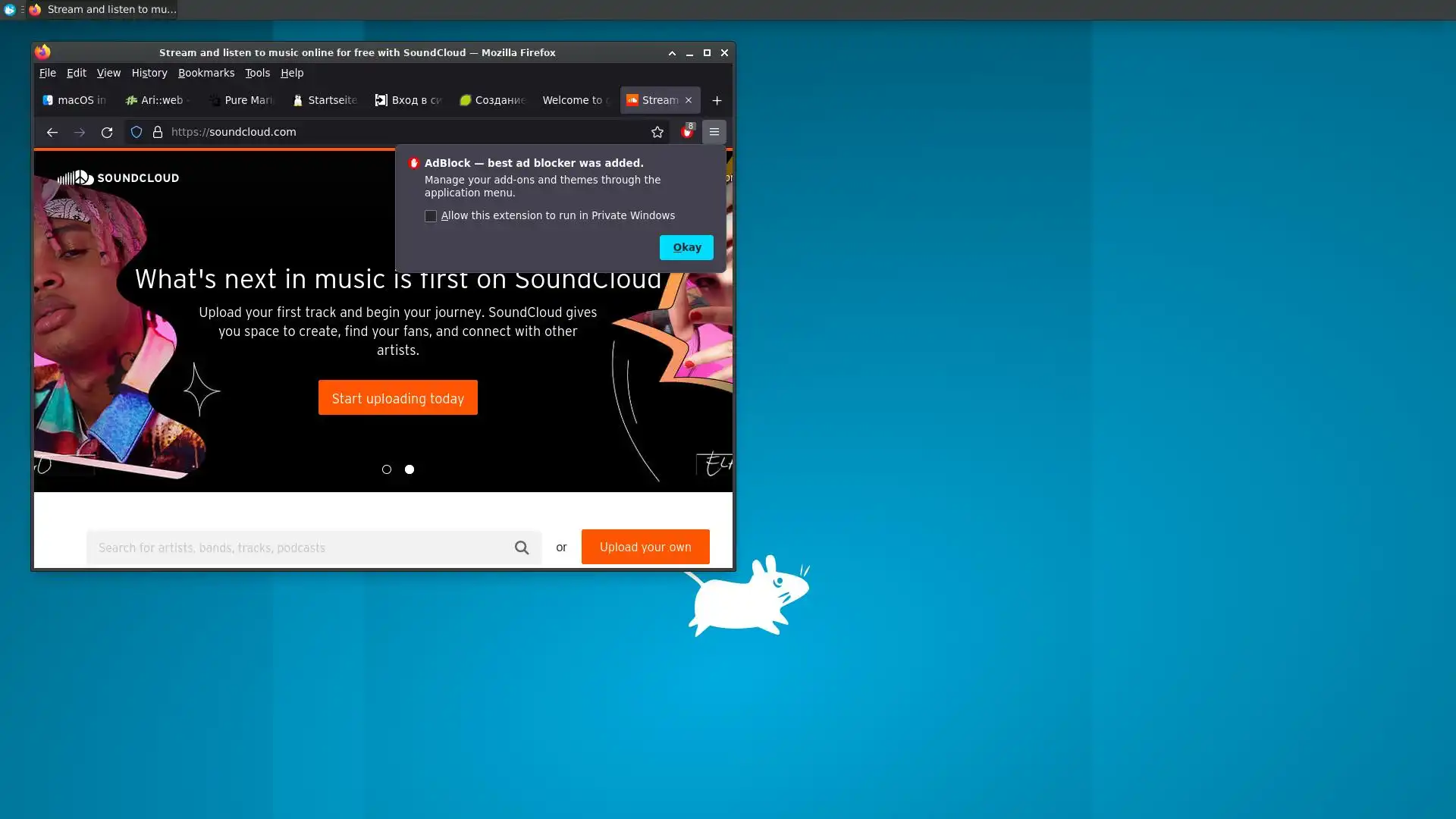The image size is (1456, 819).
Task: Reload the SoundCloud page
Action: tap(107, 132)
